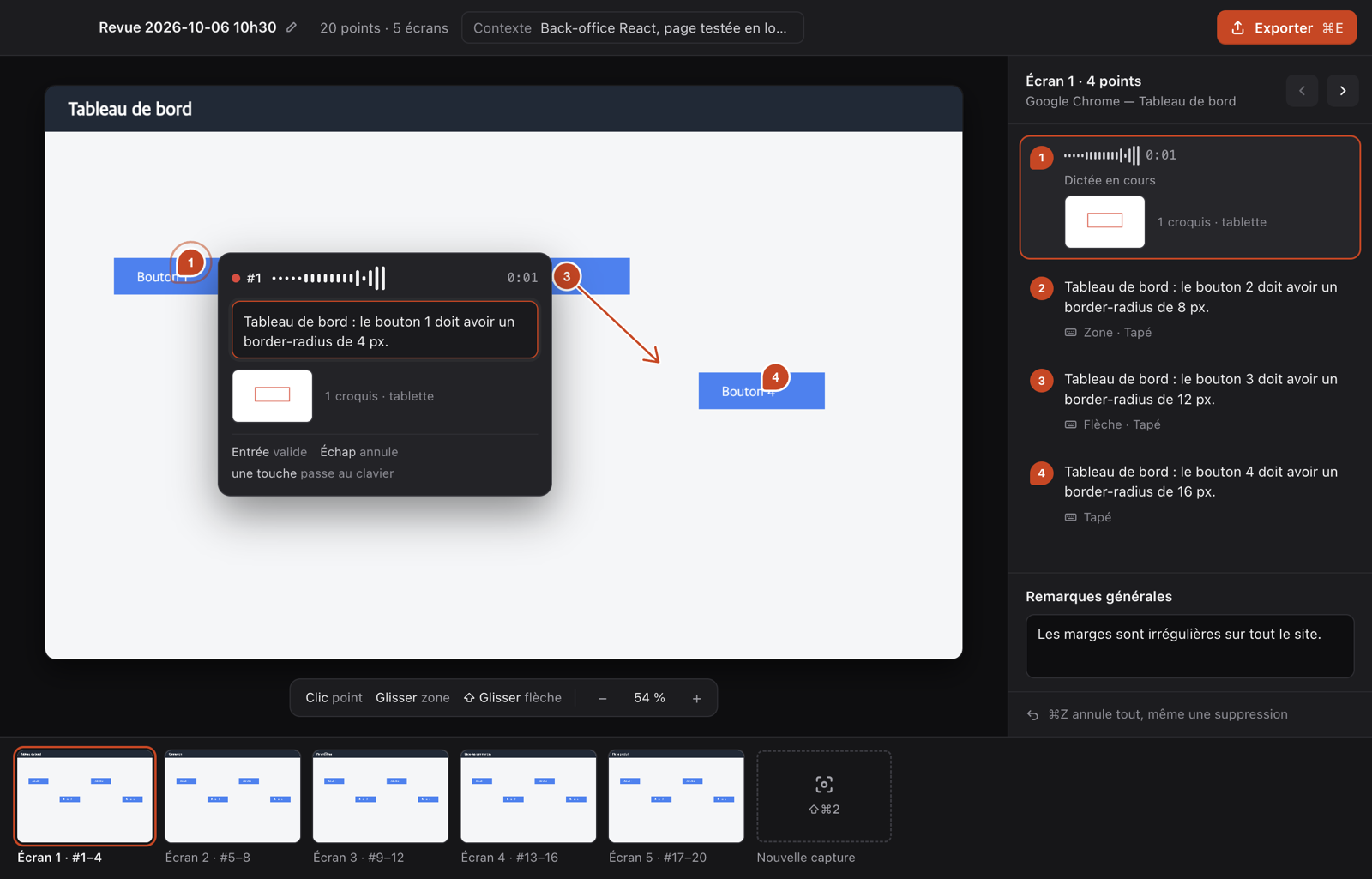
Task: Click the Tableau de bord header title
Action: (x=129, y=109)
